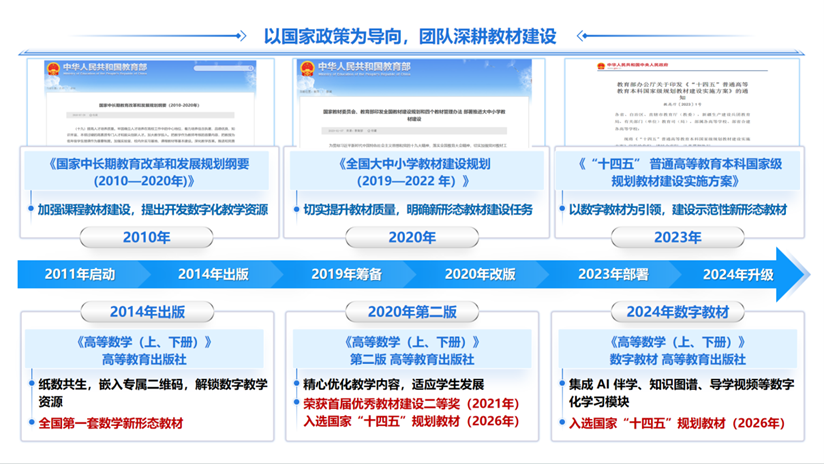Click the 2014年出版 timeline arrow segment
The height and width of the screenshot is (464, 824).
pos(213,274)
